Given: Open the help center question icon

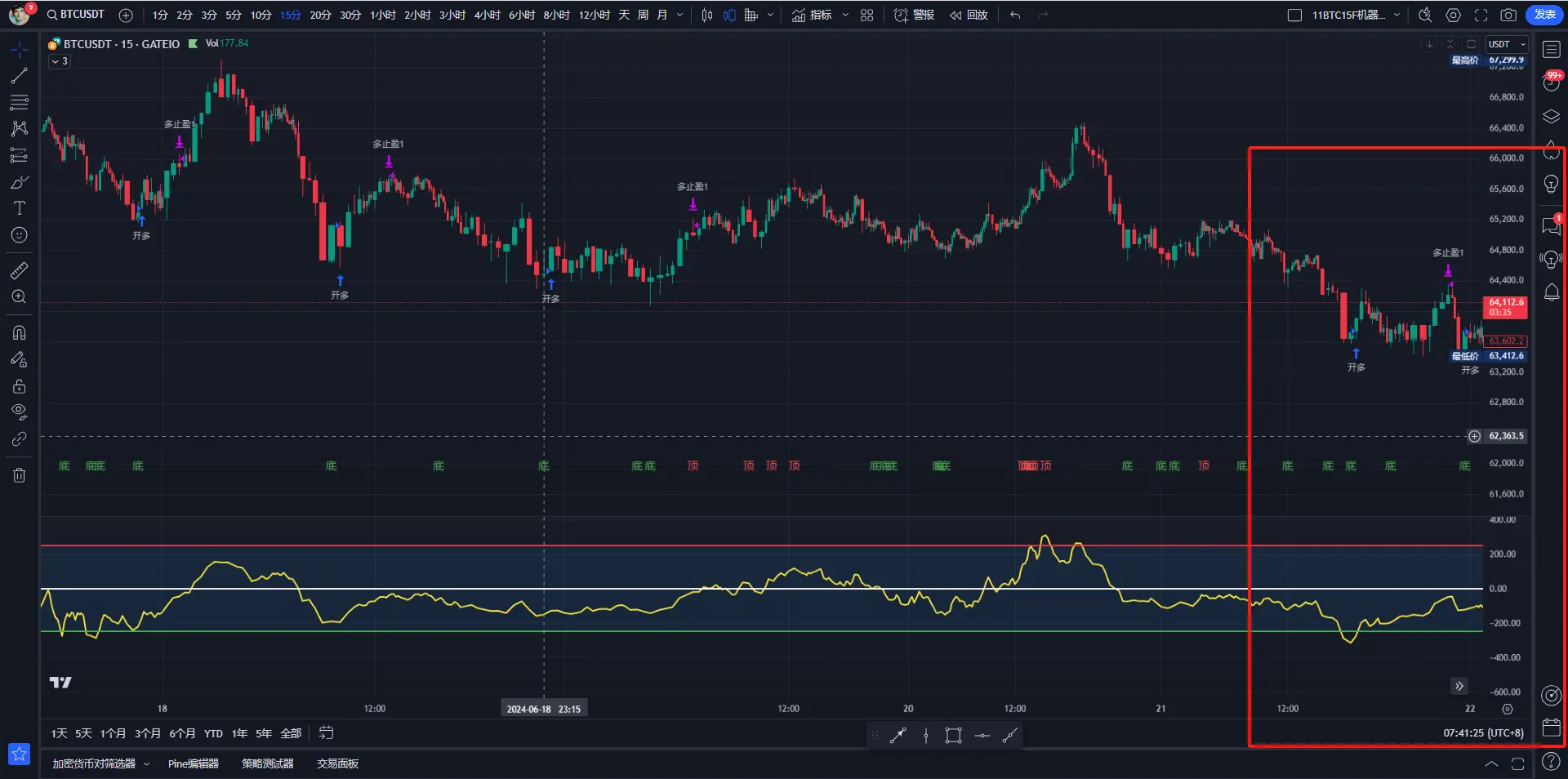Looking at the screenshot, I should click(1552, 762).
